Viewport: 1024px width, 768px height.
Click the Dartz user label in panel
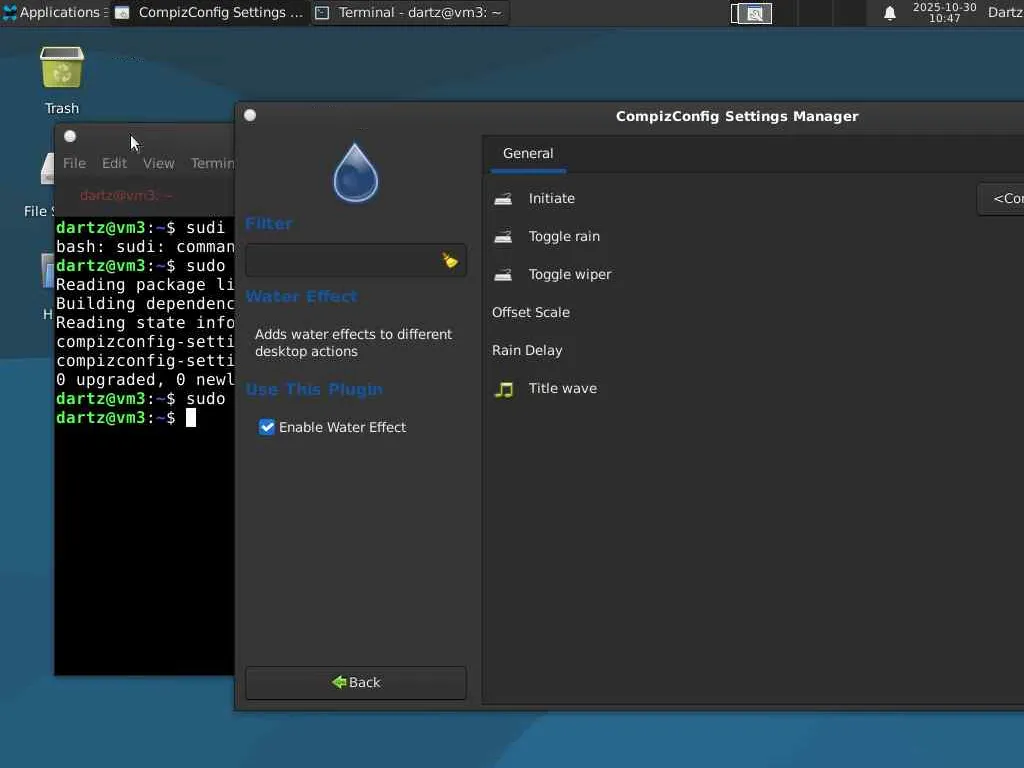click(1006, 12)
